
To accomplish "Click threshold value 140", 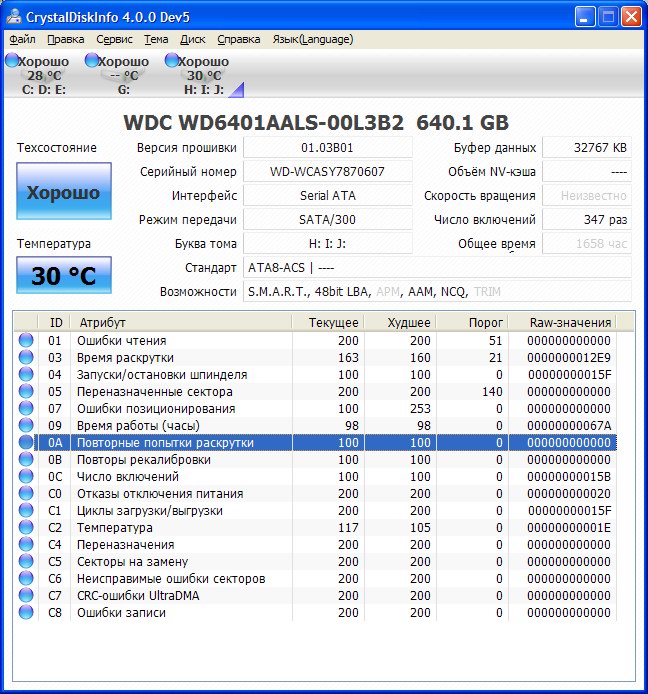I will [492, 392].
